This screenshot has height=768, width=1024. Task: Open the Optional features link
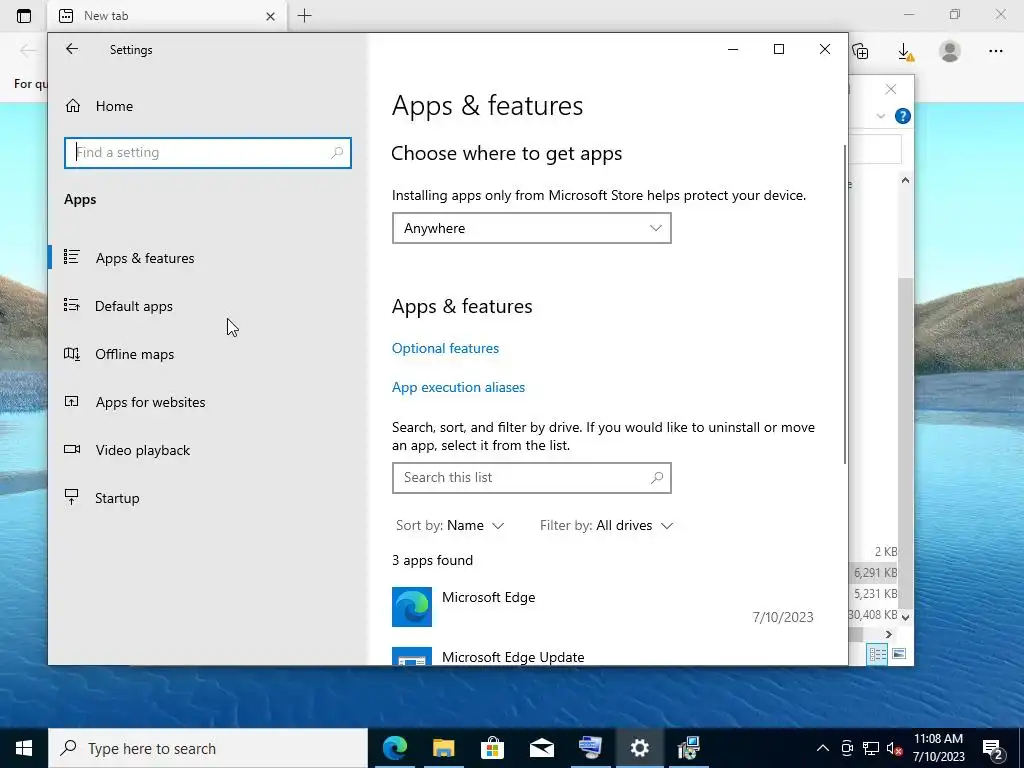[x=445, y=348]
